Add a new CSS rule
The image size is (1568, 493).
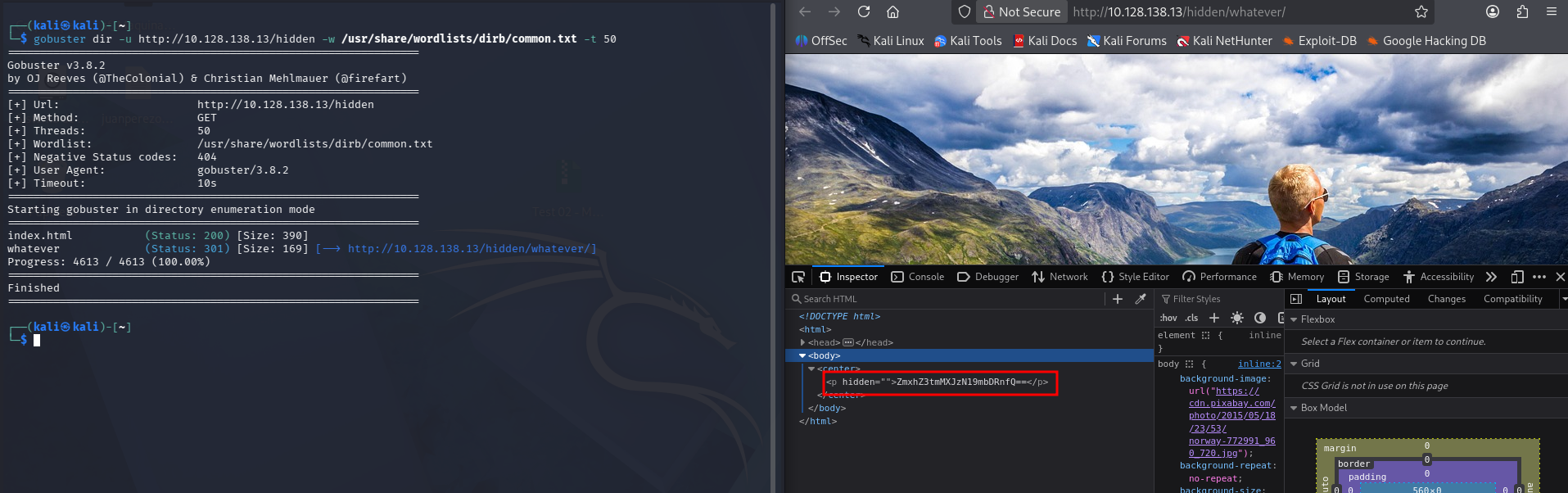(1214, 318)
